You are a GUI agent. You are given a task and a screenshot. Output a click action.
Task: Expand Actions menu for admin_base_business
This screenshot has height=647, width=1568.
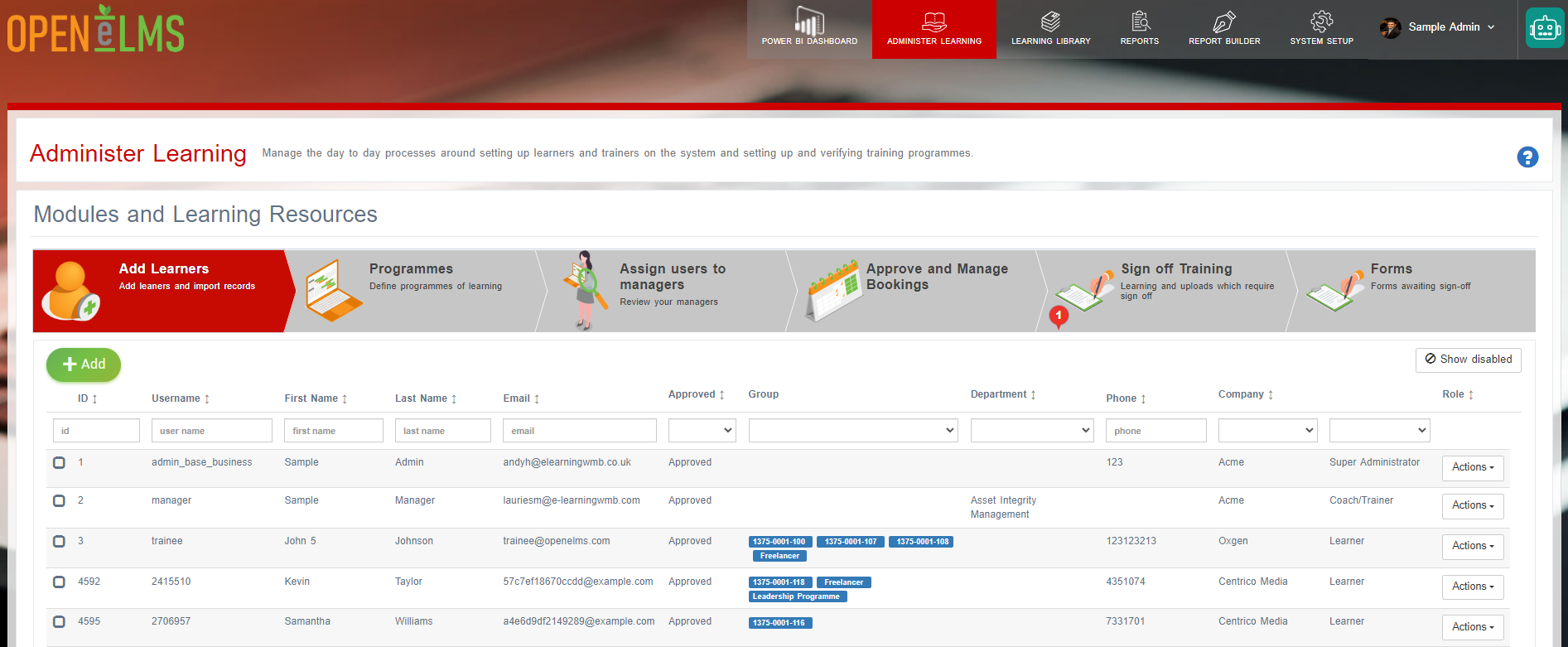coord(1473,467)
